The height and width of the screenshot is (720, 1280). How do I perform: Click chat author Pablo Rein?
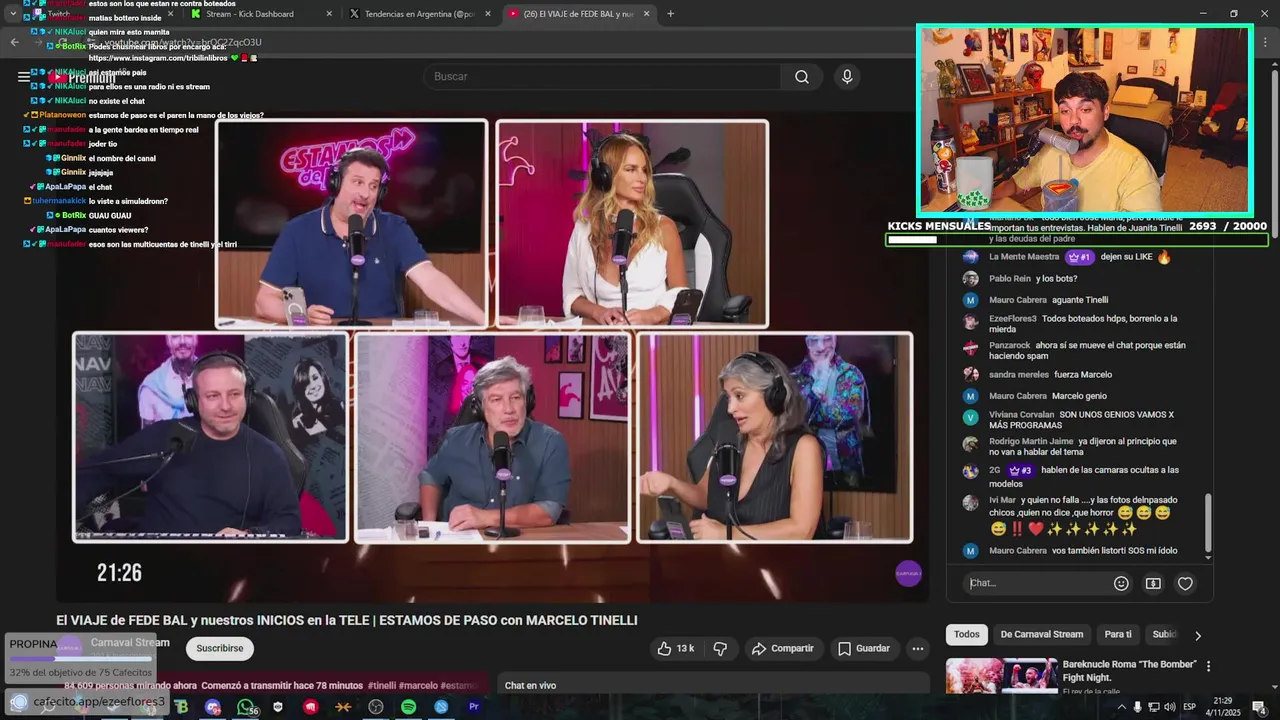(1009, 279)
